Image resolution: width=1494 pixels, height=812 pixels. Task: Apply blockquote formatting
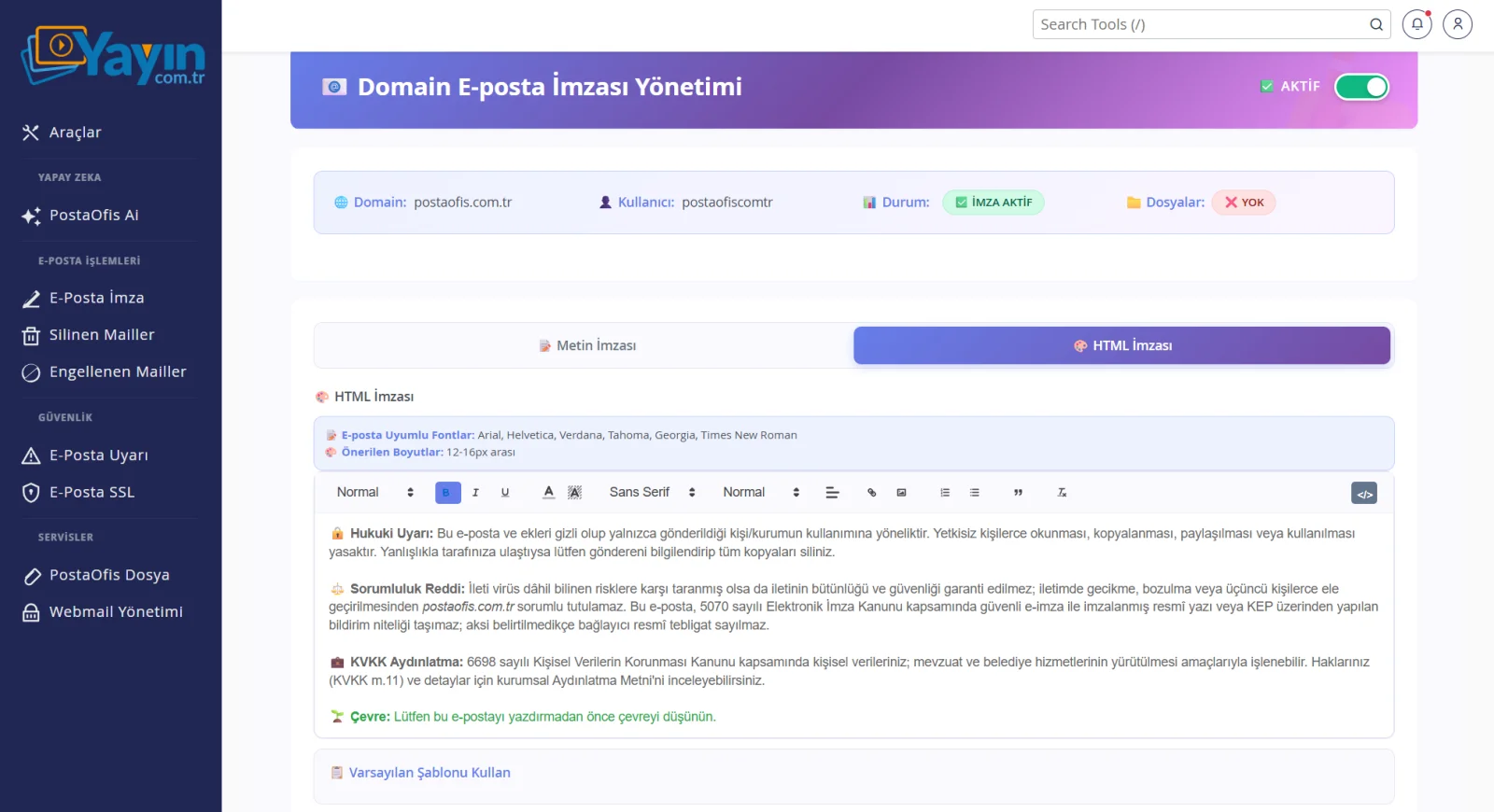(1018, 493)
